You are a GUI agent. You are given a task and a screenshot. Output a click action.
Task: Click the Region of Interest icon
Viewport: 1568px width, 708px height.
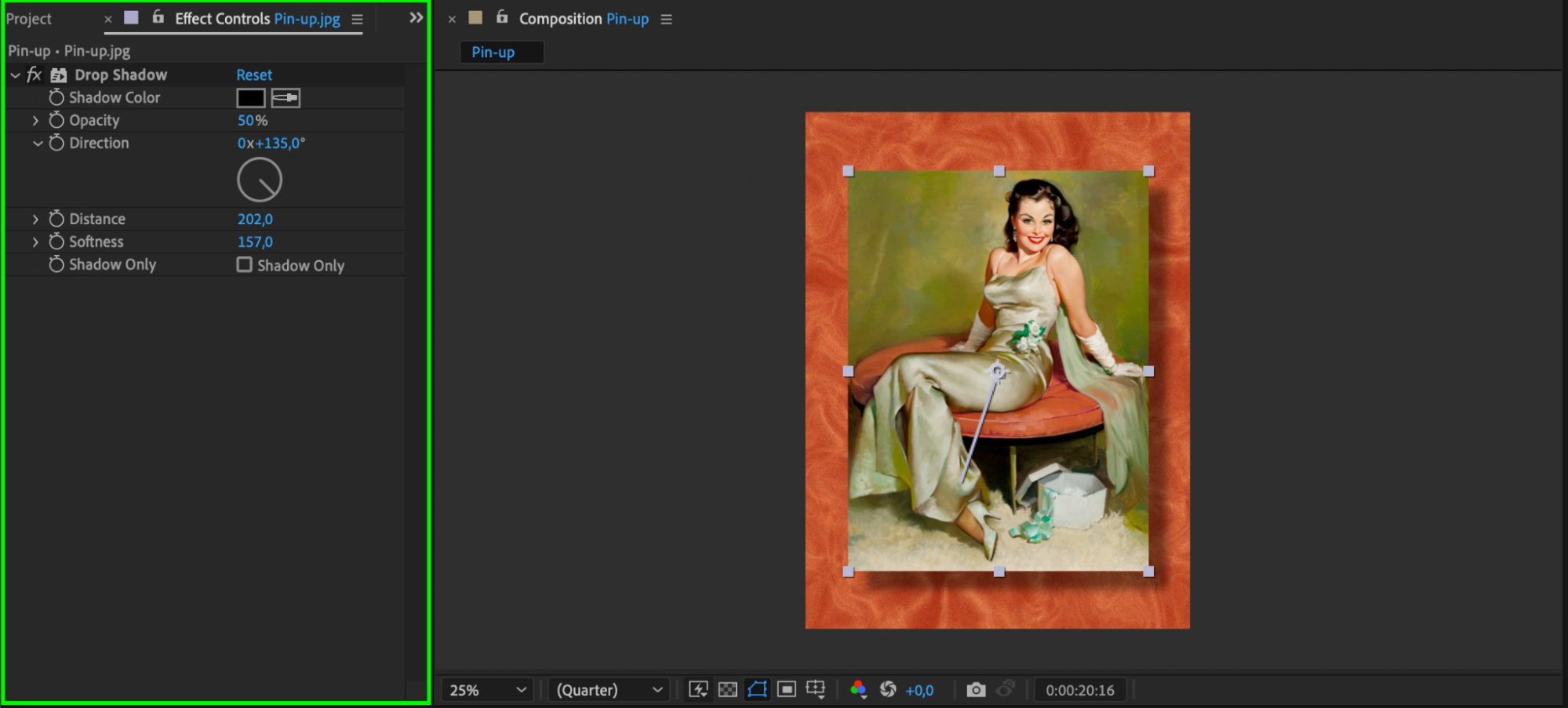tap(786, 689)
